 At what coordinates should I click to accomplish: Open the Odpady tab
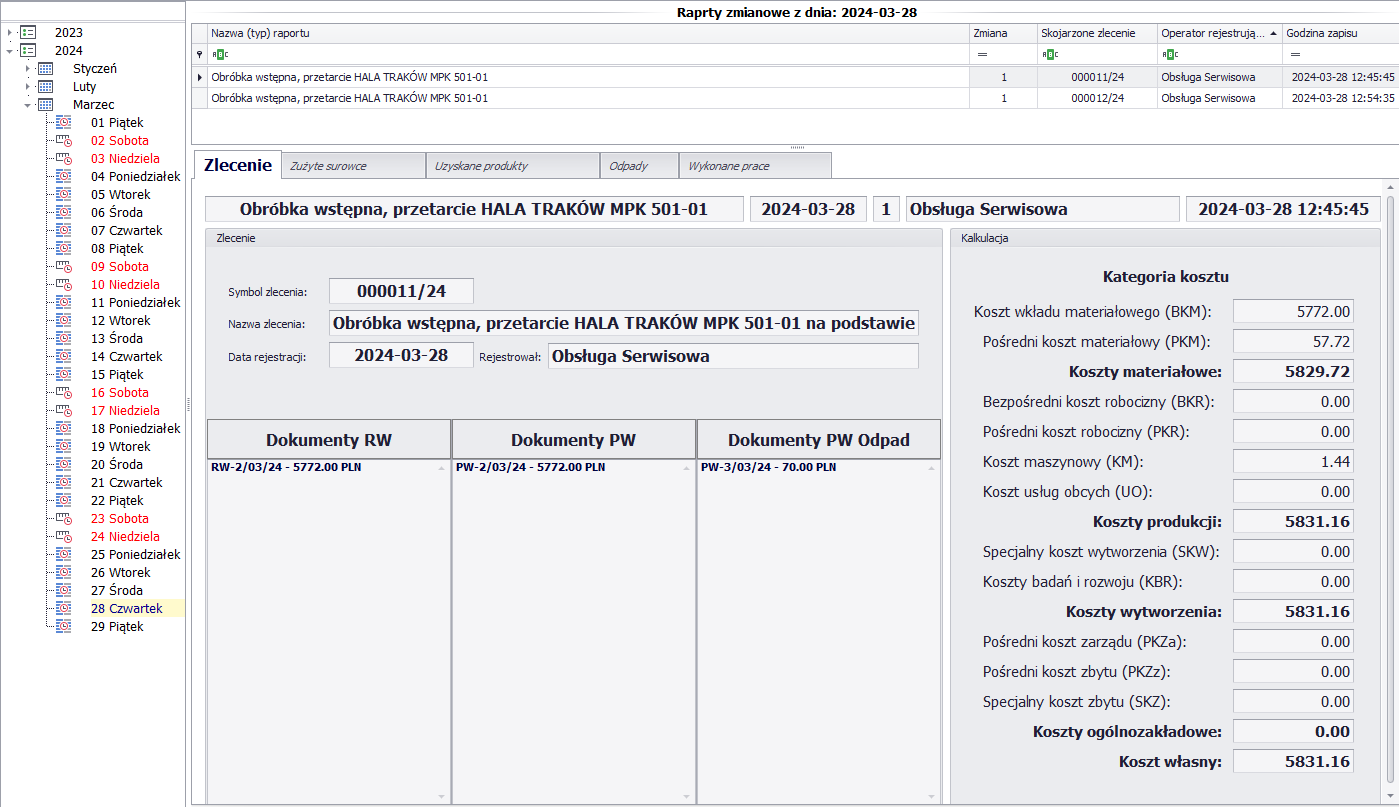639,166
